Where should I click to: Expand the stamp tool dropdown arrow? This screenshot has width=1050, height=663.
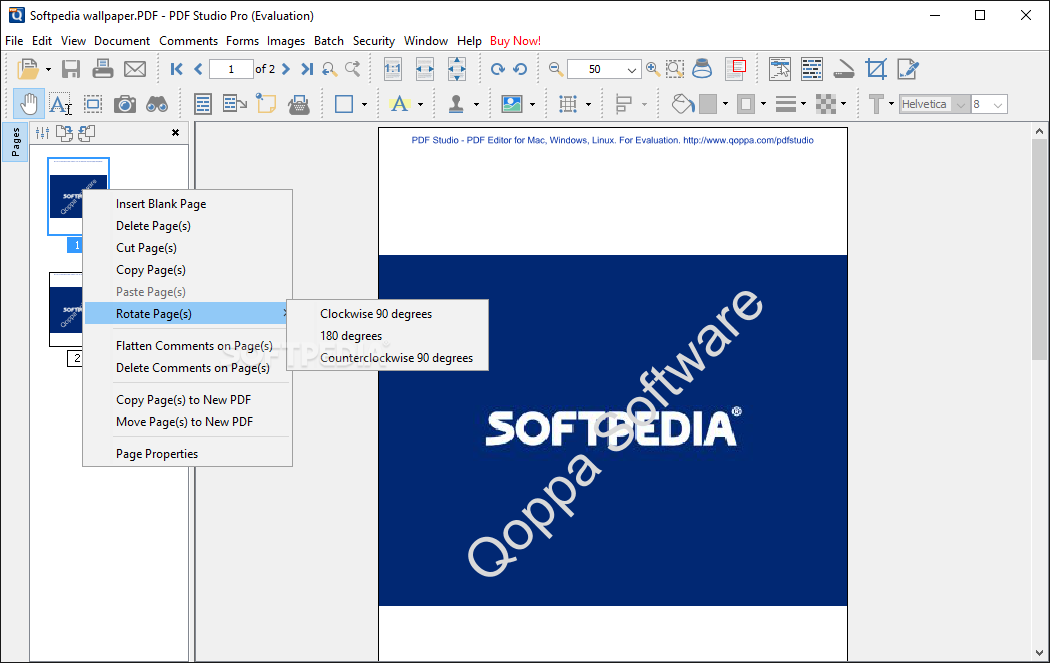476,104
